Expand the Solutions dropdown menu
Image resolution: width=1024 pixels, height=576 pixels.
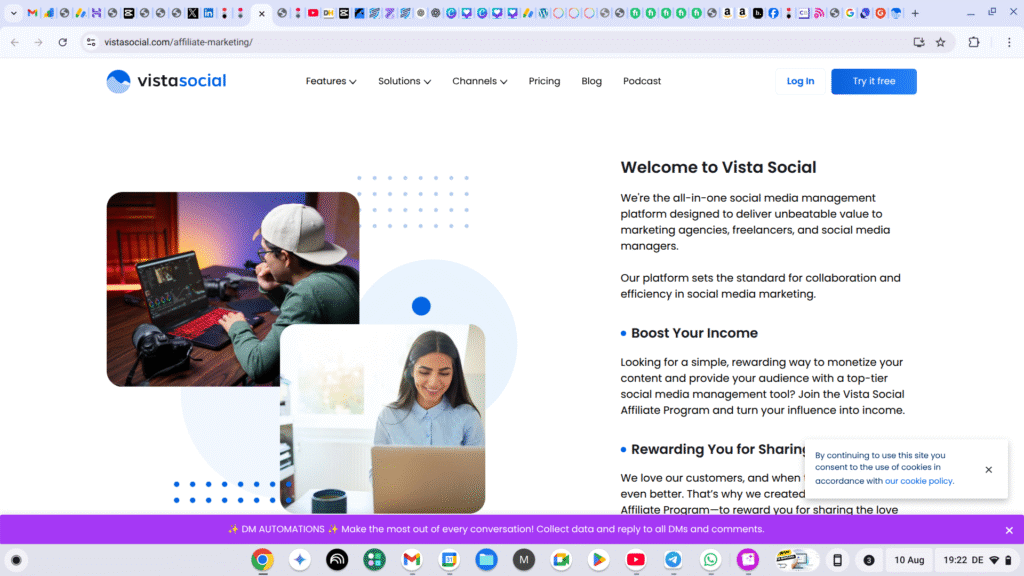pyautogui.click(x=404, y=81)
